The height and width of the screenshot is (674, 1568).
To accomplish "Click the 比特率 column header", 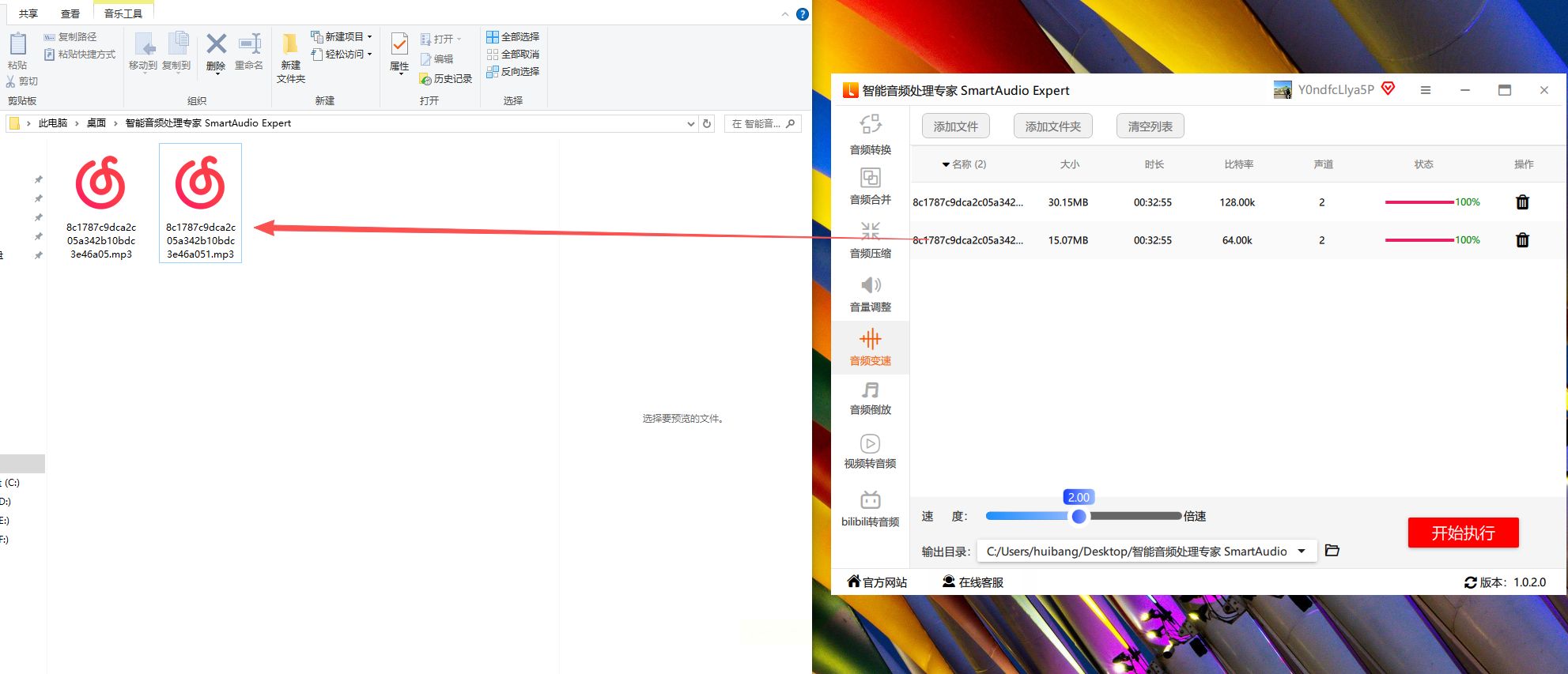I will click(x=1239, y=164).
